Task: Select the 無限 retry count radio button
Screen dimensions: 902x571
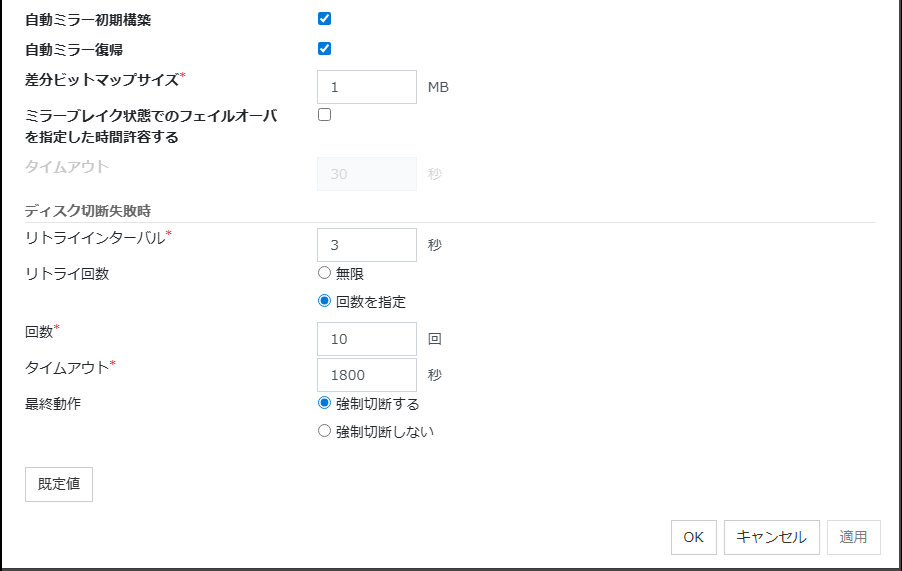Action: click(324, 273)
